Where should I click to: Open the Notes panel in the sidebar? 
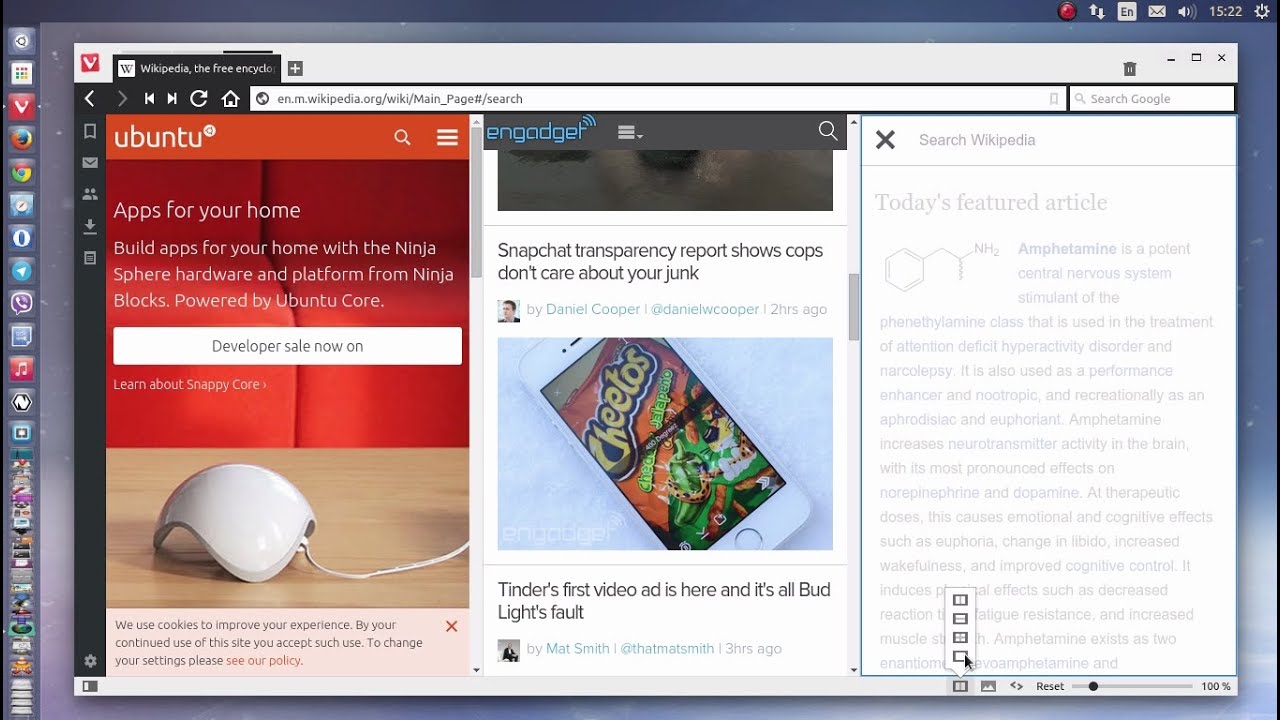[x=90, y=258]
